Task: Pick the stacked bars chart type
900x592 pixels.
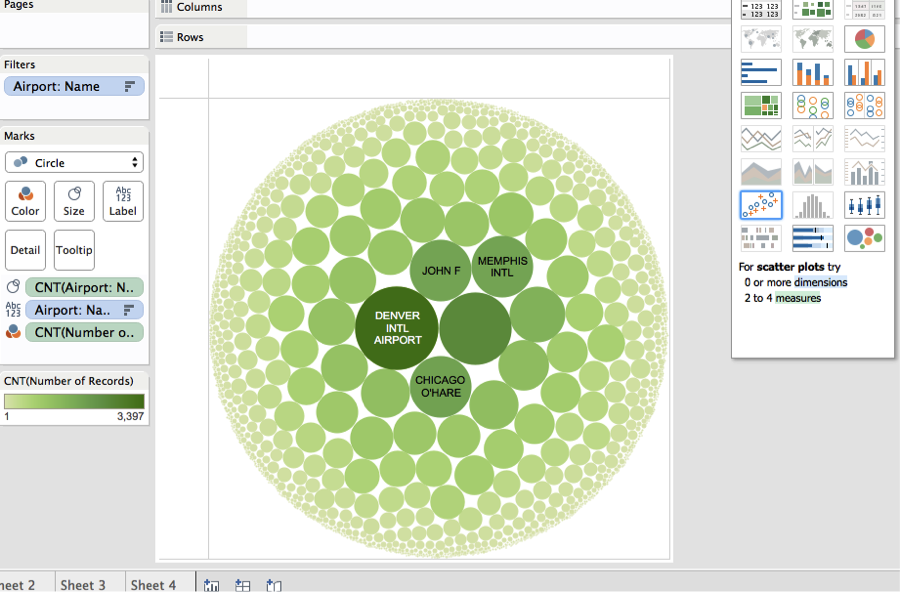Action: point(813,73)
